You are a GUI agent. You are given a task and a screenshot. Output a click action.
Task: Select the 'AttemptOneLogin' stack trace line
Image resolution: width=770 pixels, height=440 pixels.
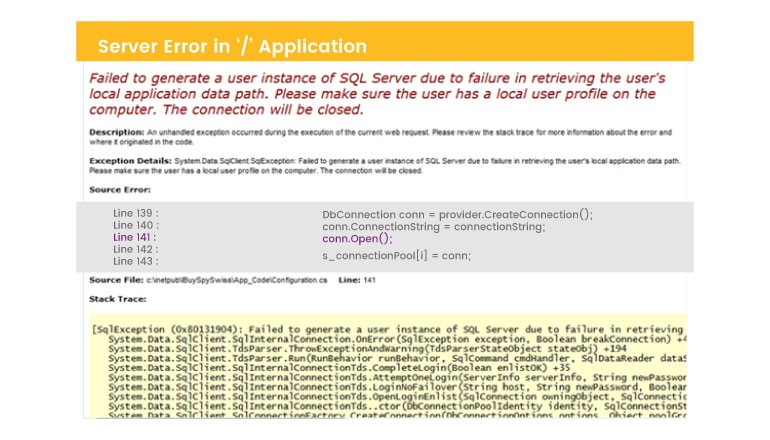397,377
